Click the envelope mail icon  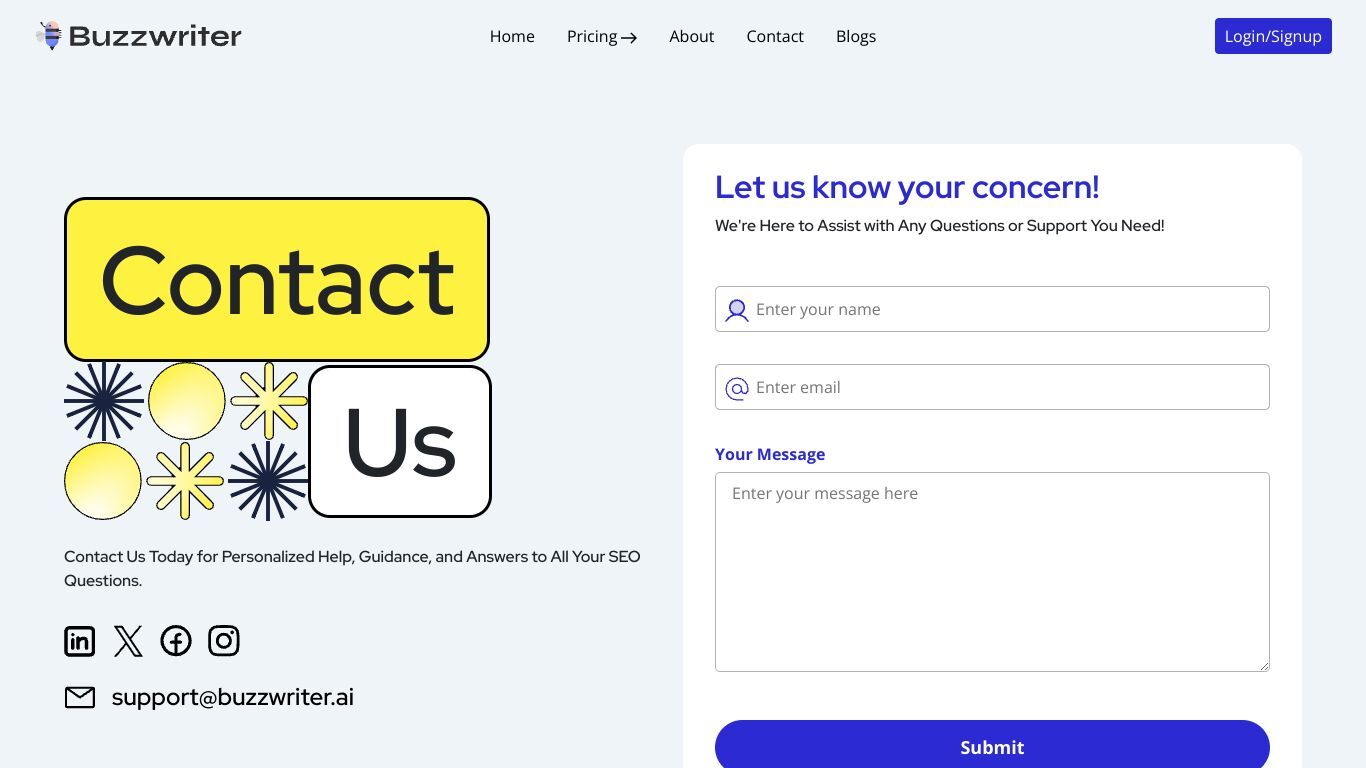[x=80, y=697]
